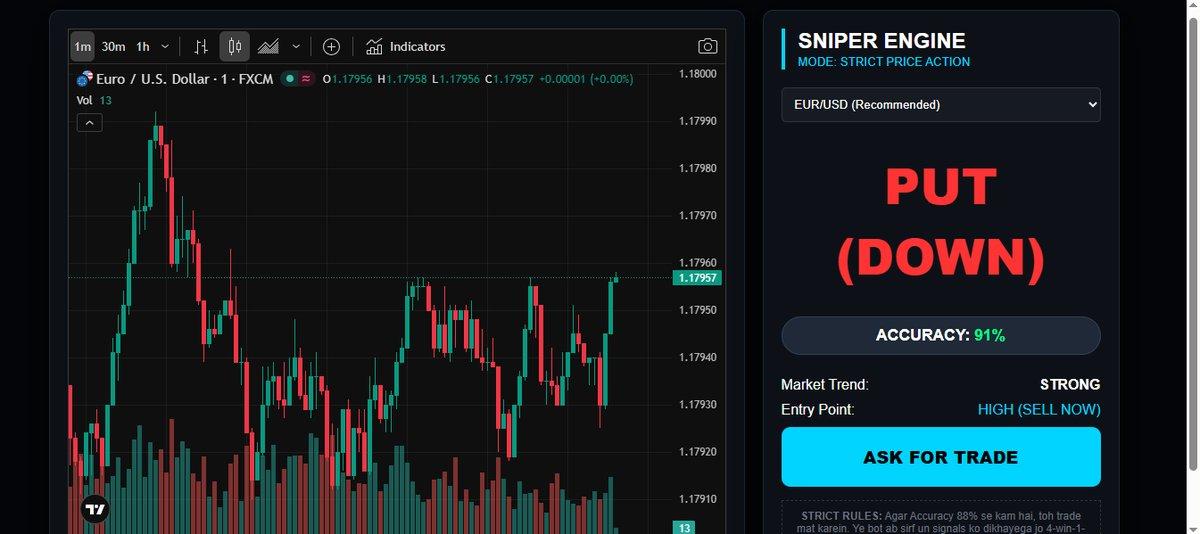The image size is (1200, 534).
Task: Open the chart style dropdown
Action: pyautogui.click(x=296, y=46)
